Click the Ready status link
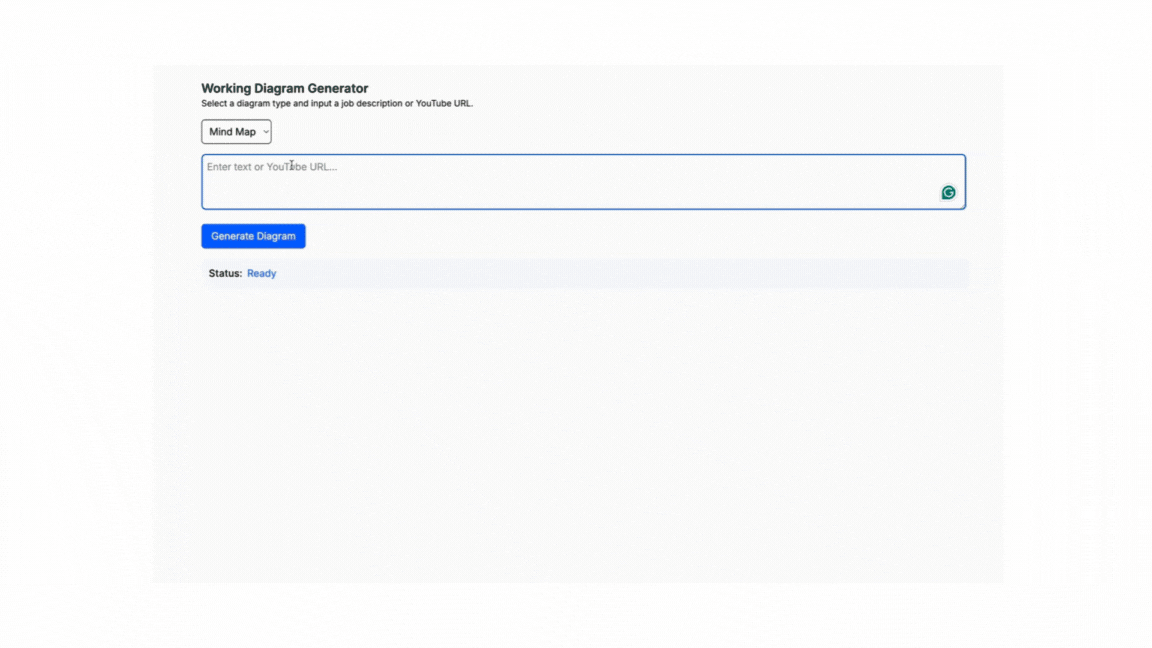 pyautogui.click(x=261, y=273)
